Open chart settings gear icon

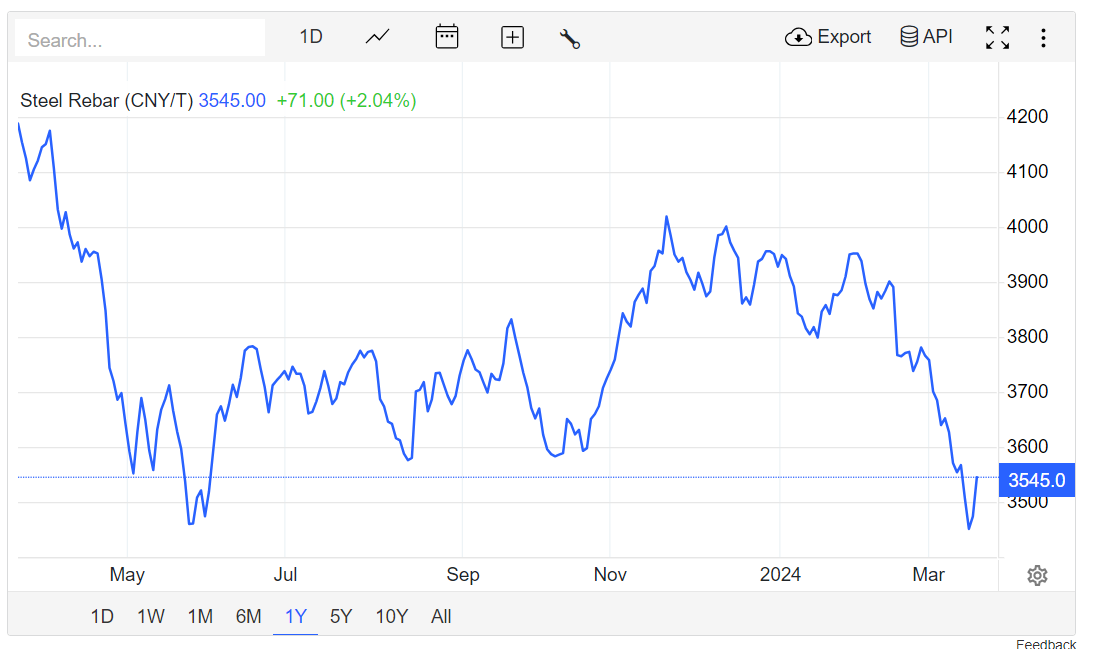click(1037, 575)
